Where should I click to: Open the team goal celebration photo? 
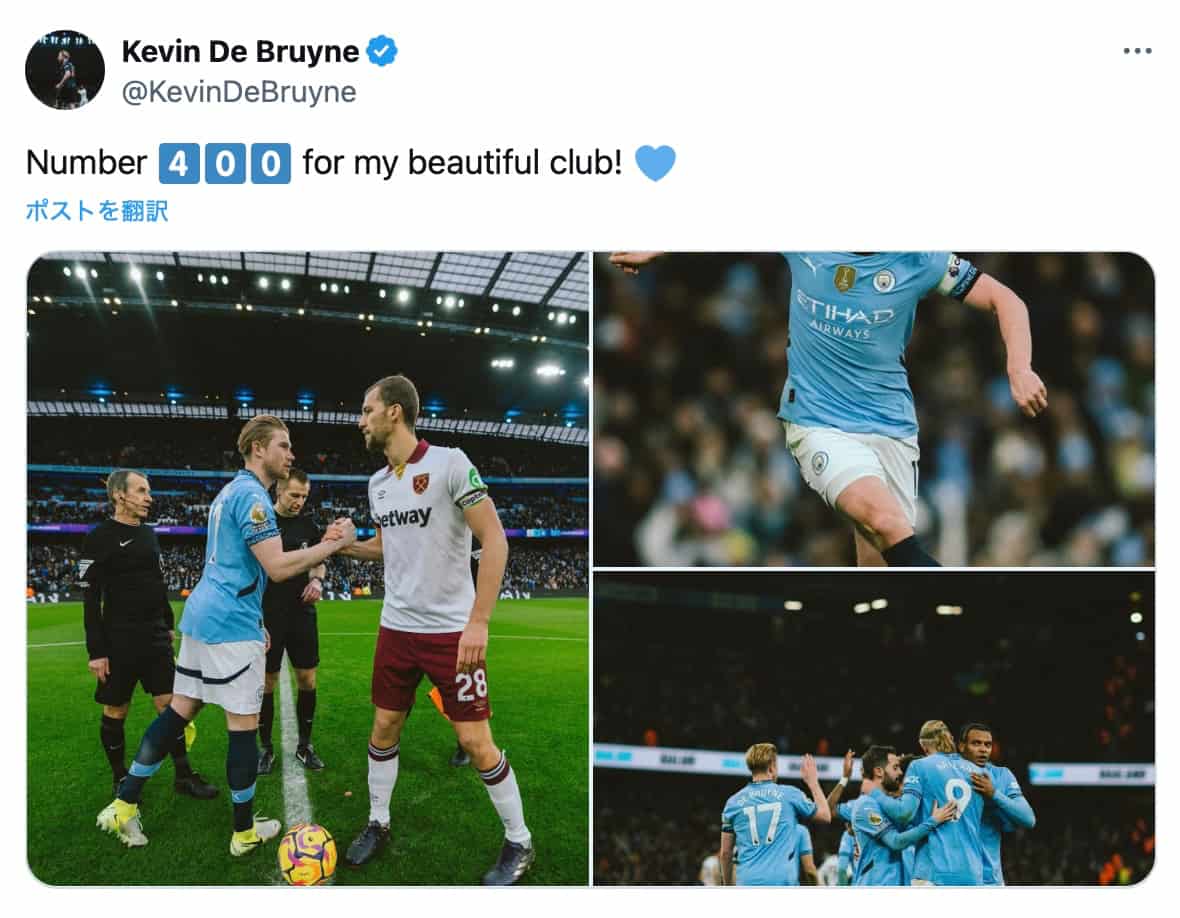click(874, 728)
